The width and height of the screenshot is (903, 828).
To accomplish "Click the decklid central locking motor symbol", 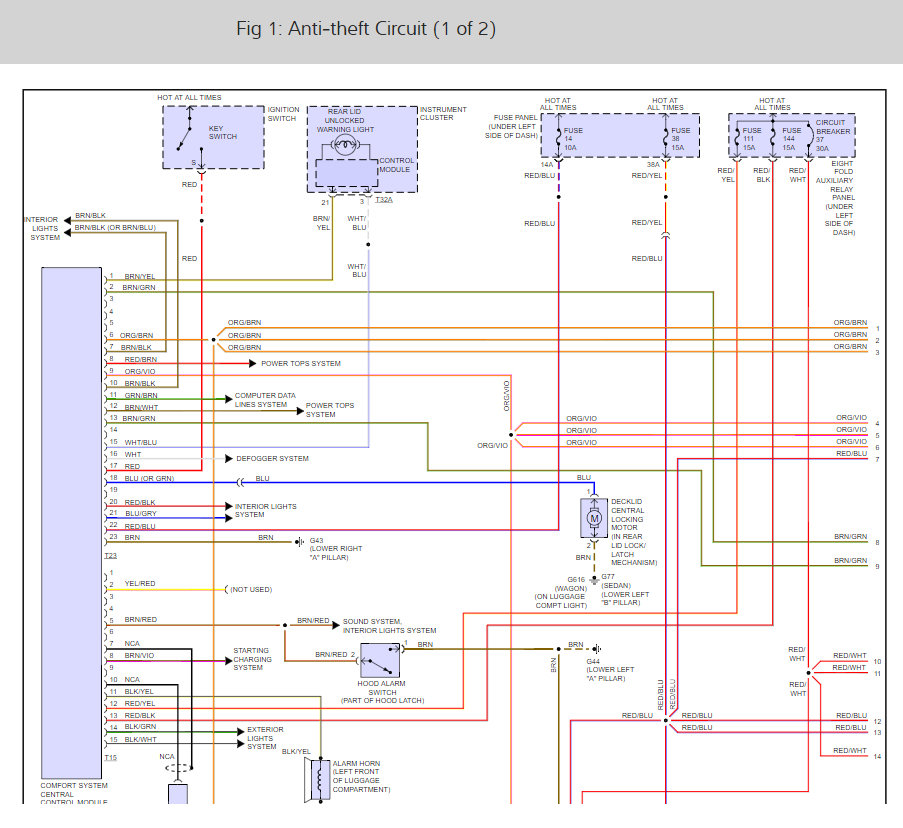I will click(593, 517).
